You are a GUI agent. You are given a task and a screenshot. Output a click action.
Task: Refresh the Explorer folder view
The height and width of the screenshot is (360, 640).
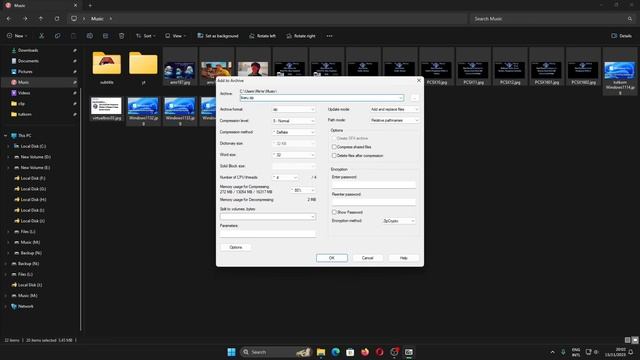(x=57, y=19)
